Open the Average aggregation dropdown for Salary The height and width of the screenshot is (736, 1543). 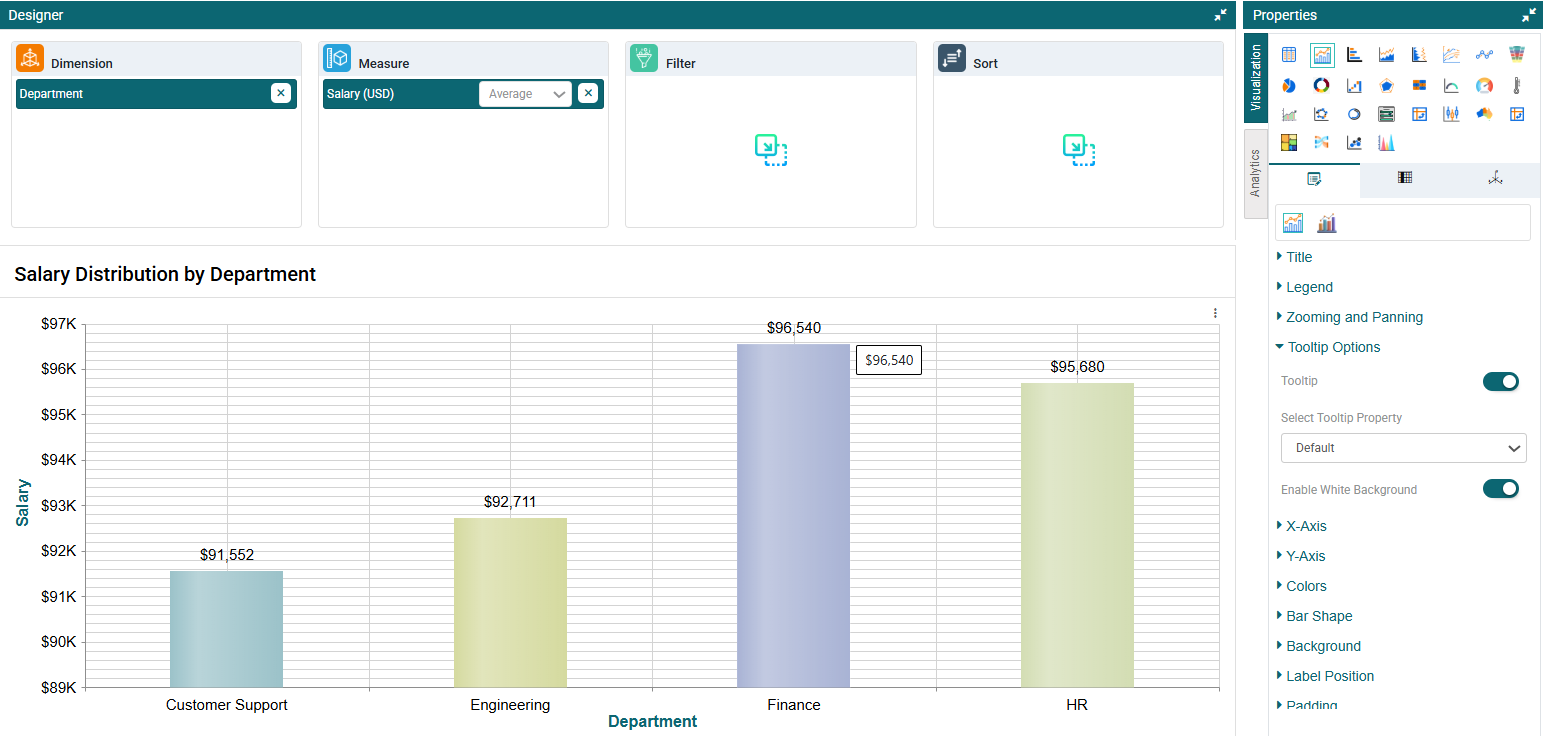pos(526,94)
